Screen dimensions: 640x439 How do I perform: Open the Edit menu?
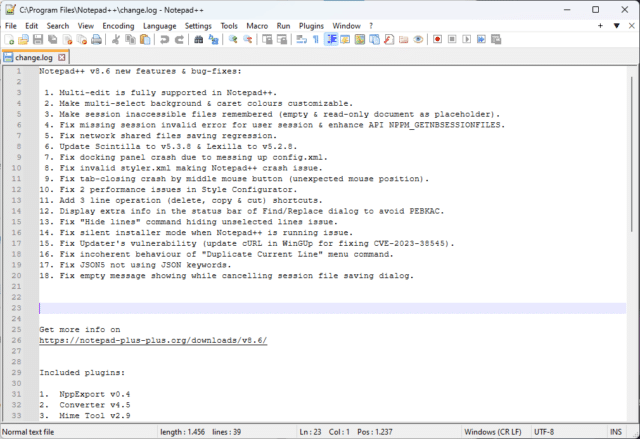pyautogui.click(x=31, y=26)
